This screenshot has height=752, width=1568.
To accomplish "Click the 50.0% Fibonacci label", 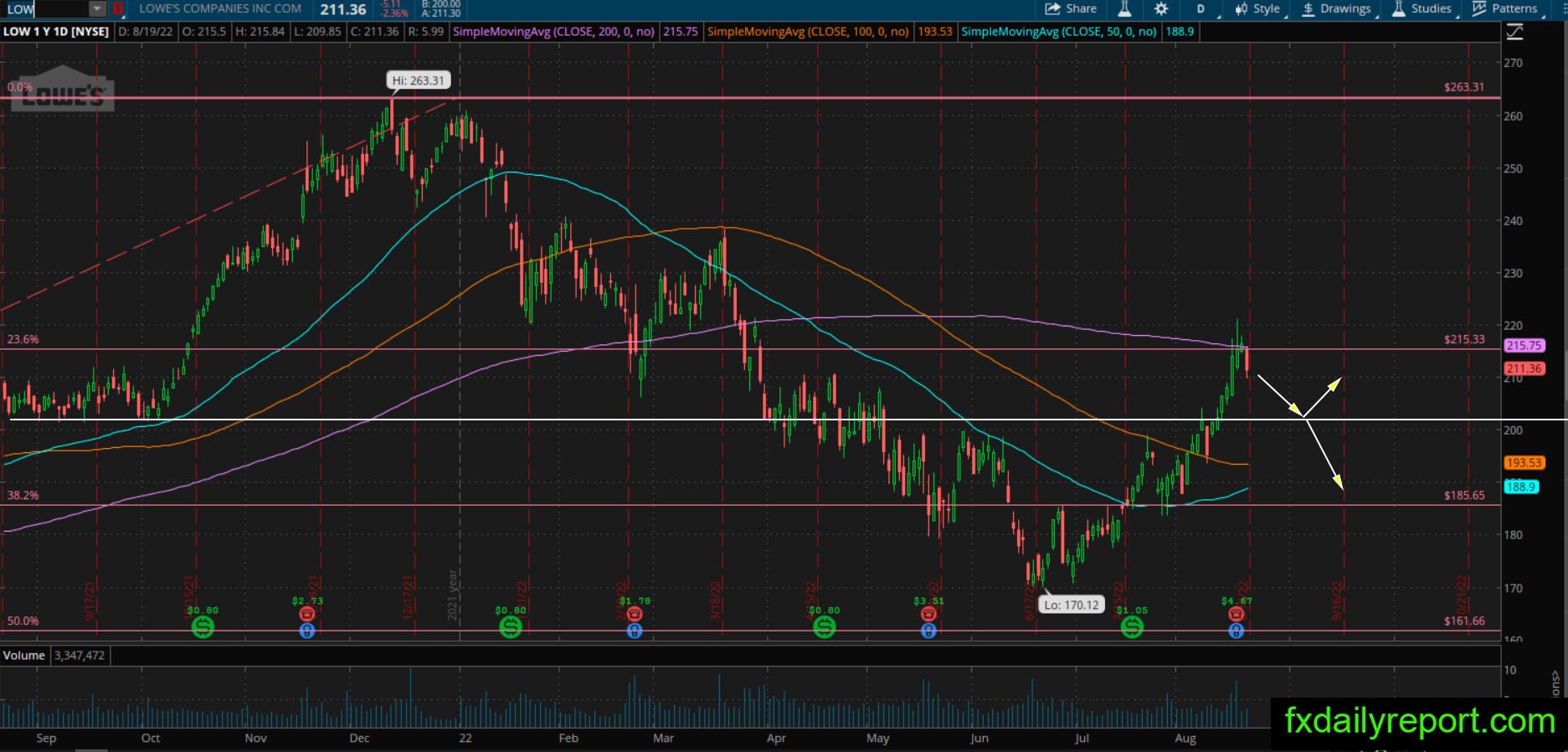I will point(23,621).
